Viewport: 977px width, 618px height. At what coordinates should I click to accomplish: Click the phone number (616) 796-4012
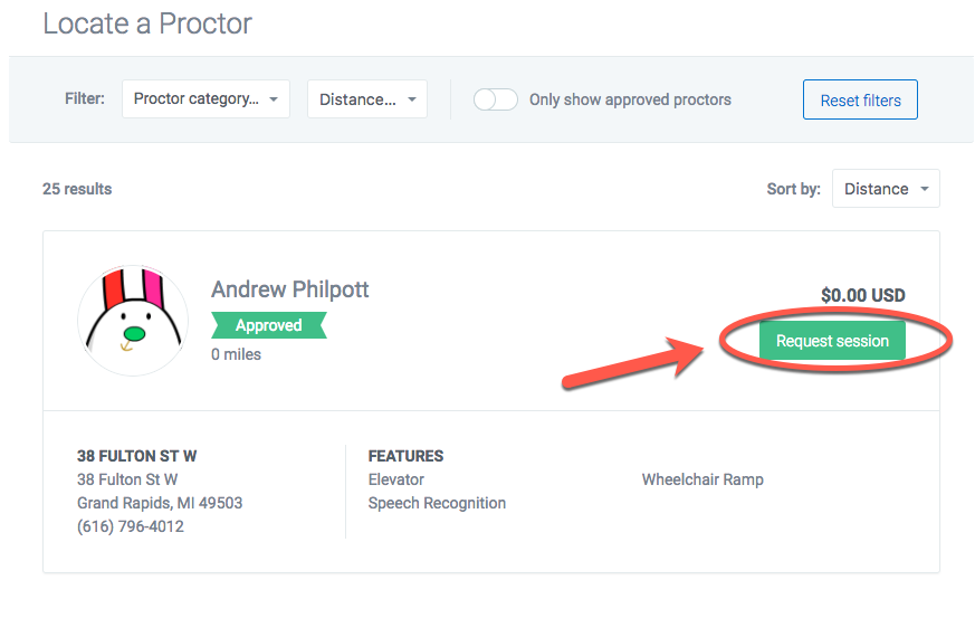pyautogui.click(x=130, y=526)
